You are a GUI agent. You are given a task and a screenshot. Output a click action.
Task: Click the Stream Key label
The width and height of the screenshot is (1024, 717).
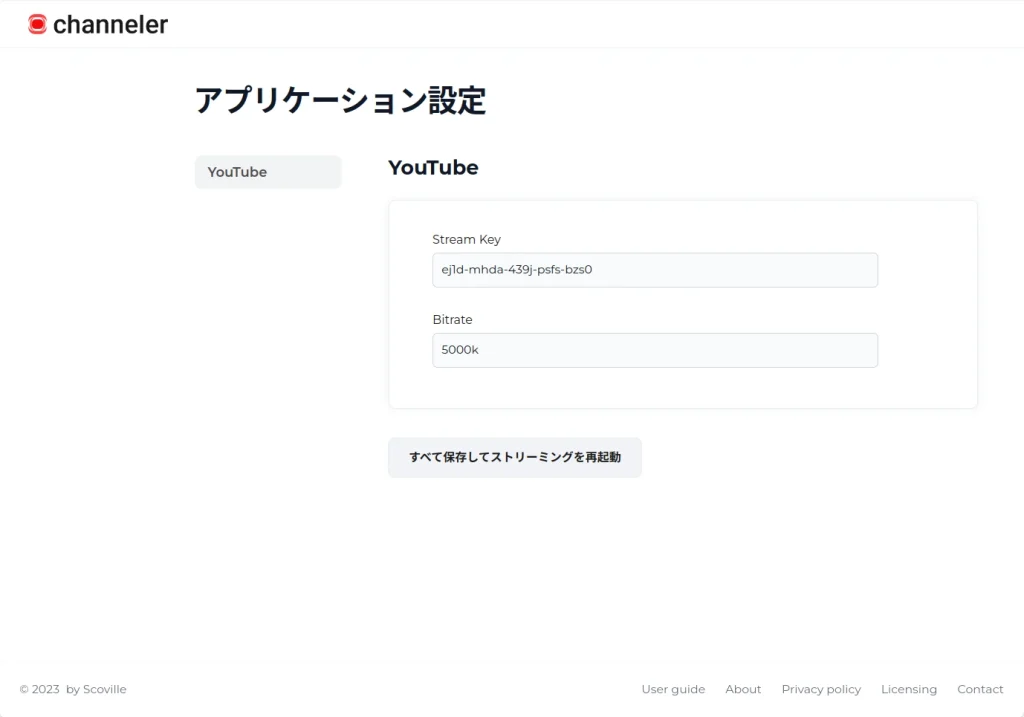click(466, 240)
